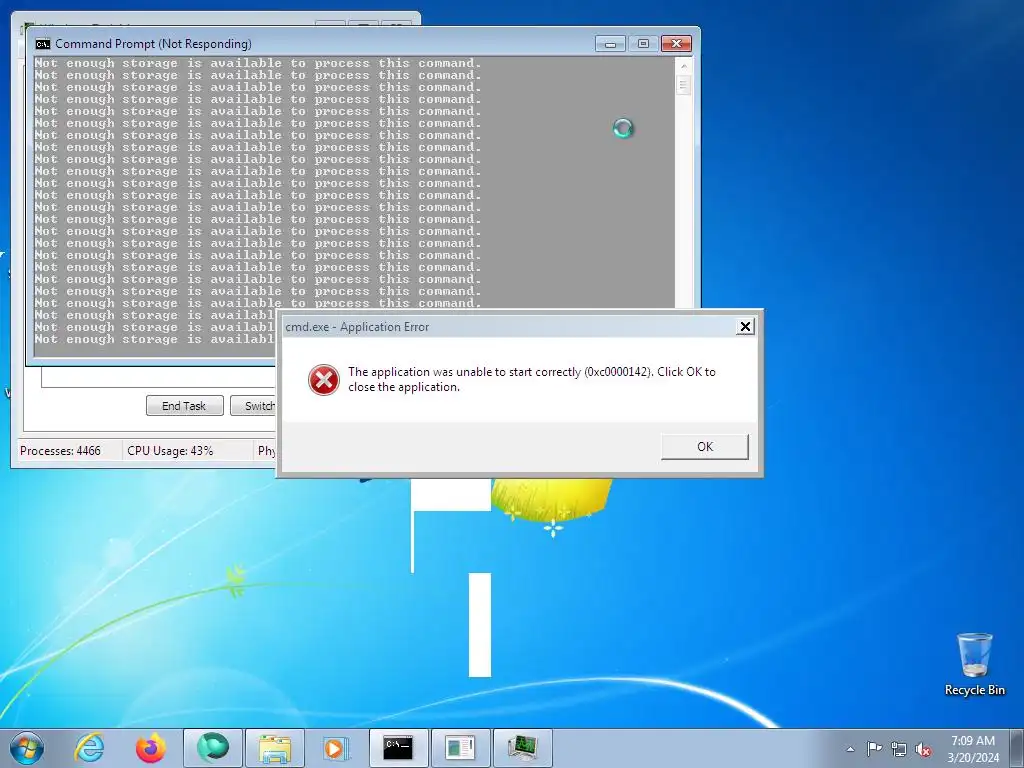Click OK in the Application Error dialog

[x=705, y=447]
